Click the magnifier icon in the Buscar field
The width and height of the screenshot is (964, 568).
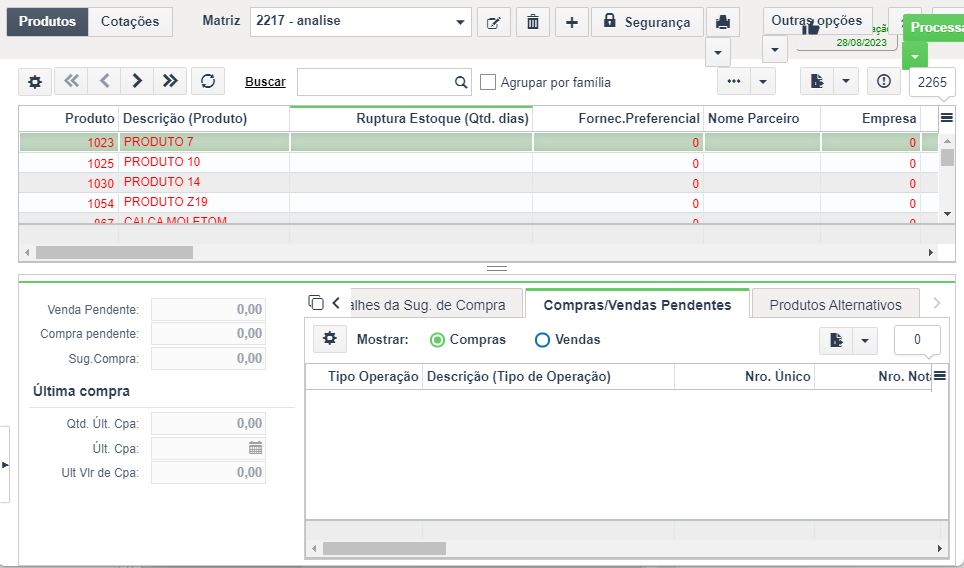pyautogui.click(x=460, y=82)
